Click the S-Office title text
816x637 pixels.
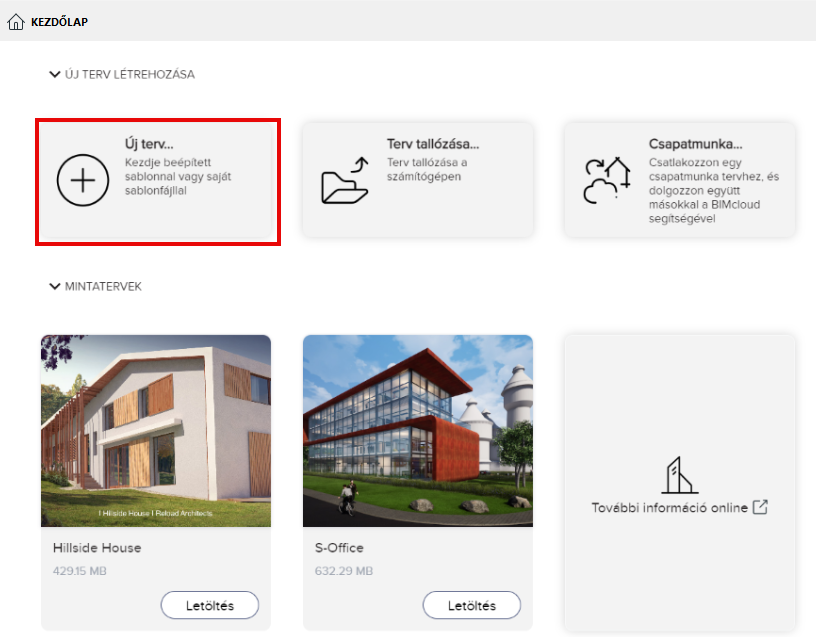(x=339, y=547)
